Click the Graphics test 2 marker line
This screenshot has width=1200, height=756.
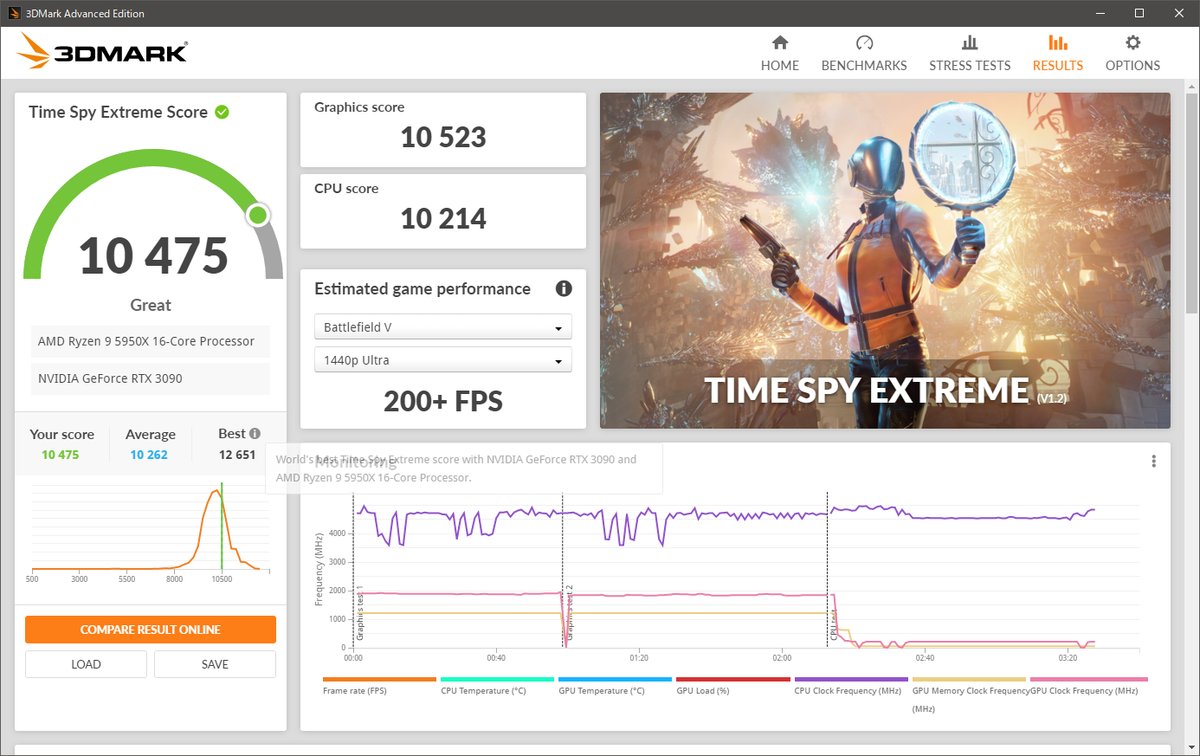[x=563, y=570]
